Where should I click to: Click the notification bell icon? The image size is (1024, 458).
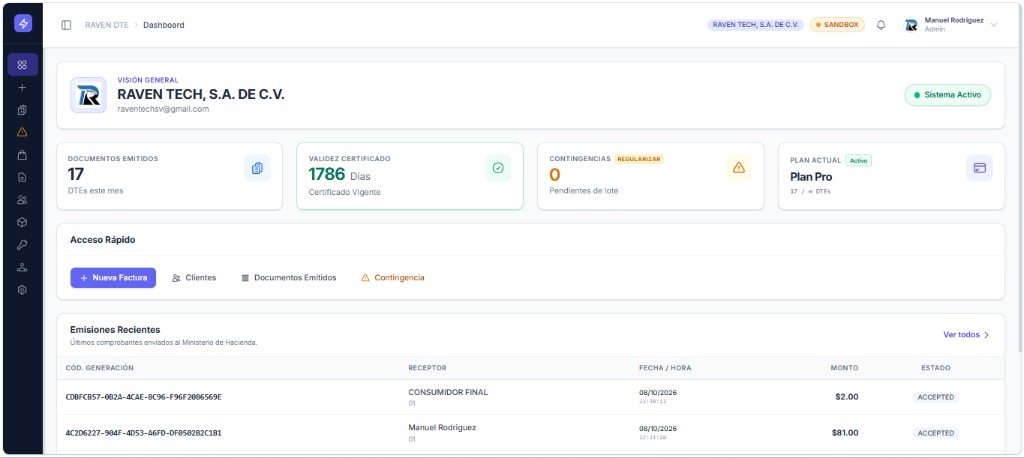pyautogui.click(x=881, y=25)
